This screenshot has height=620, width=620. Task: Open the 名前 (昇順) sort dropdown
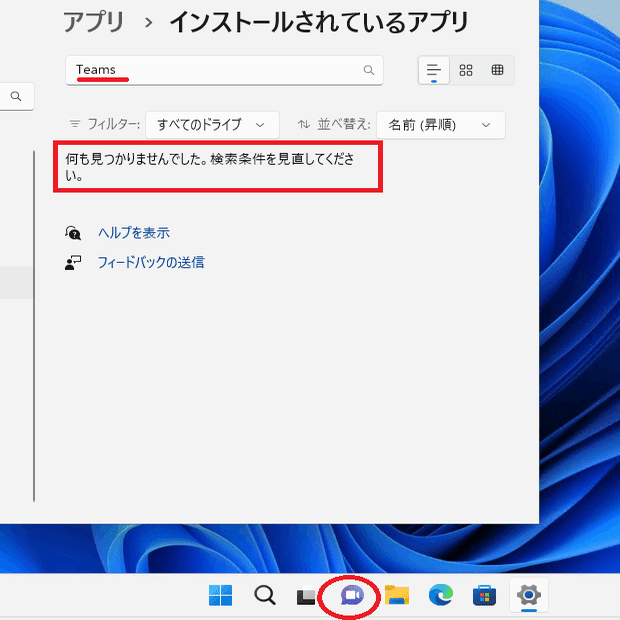click(x=441, y=125)
